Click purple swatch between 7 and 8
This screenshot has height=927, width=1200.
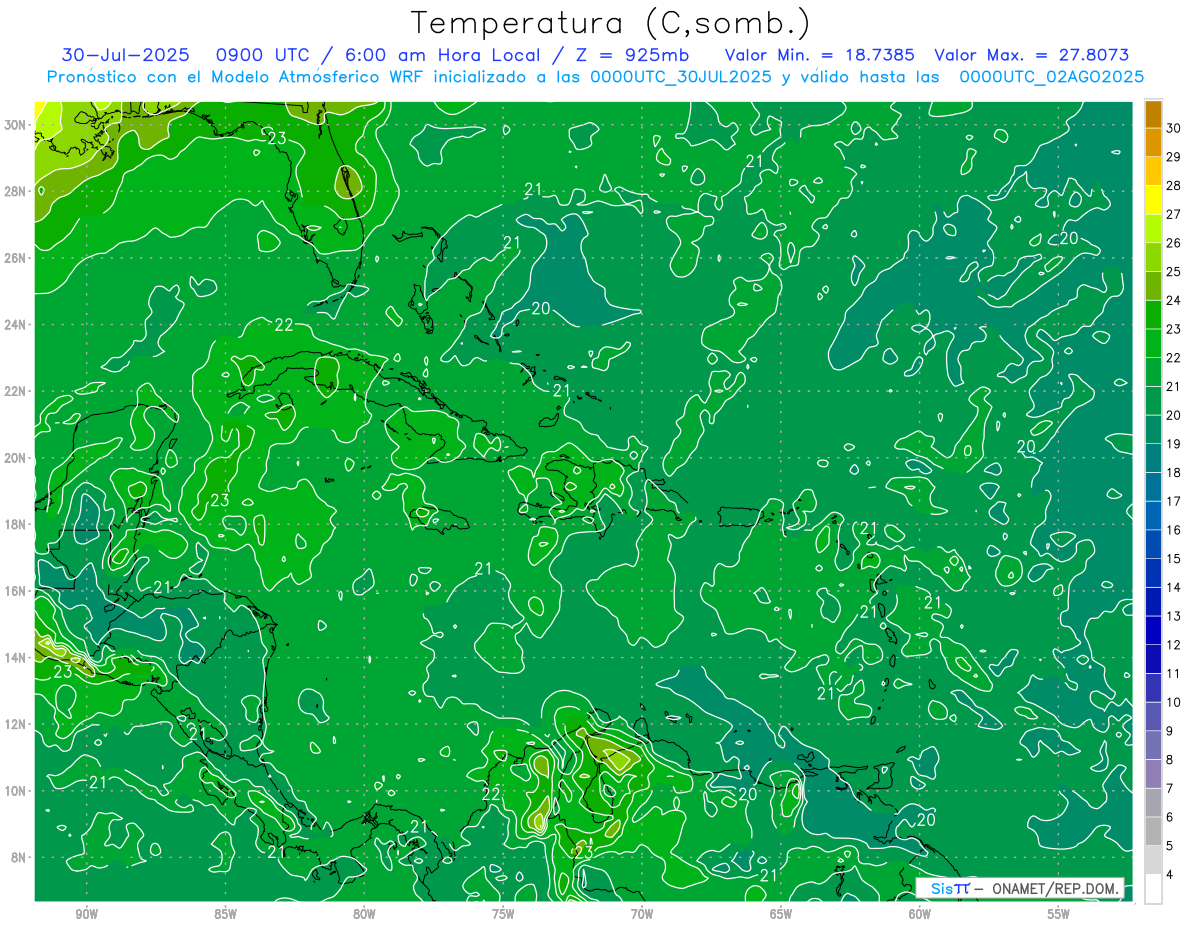click(x=1153, y=774)
